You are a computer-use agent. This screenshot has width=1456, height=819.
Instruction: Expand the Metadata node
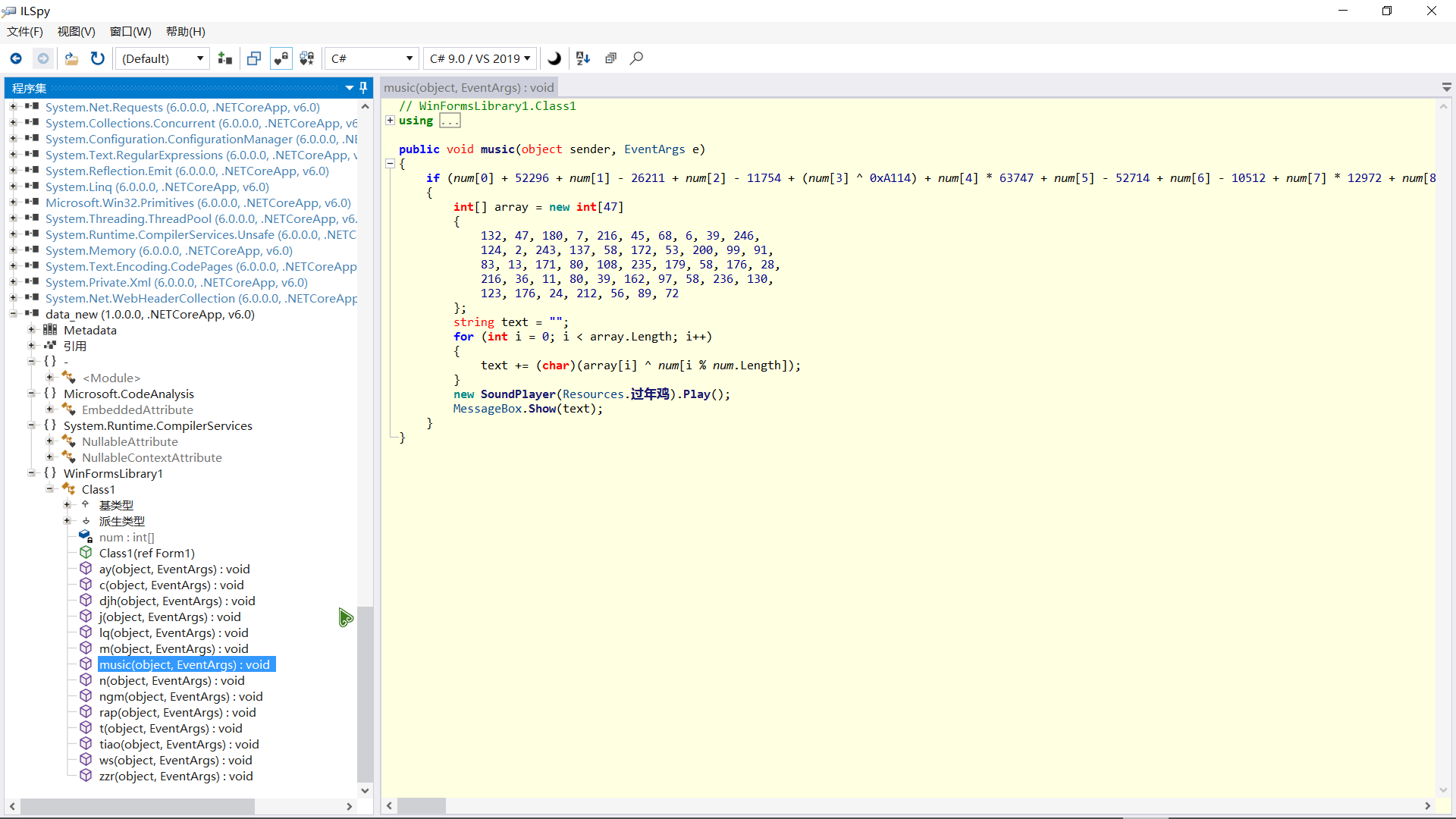[x=31, y=330]
